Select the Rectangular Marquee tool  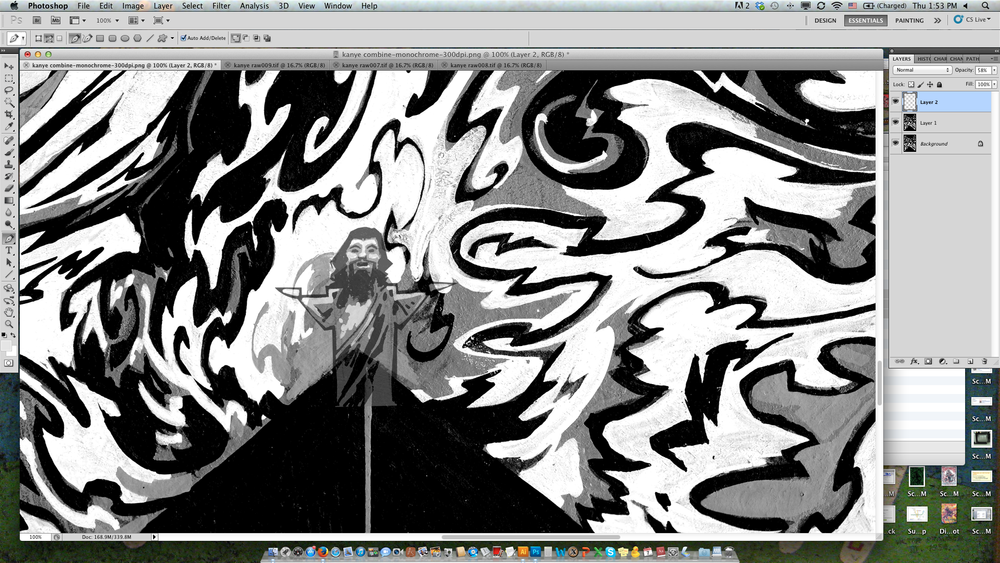tap(9, 78)
